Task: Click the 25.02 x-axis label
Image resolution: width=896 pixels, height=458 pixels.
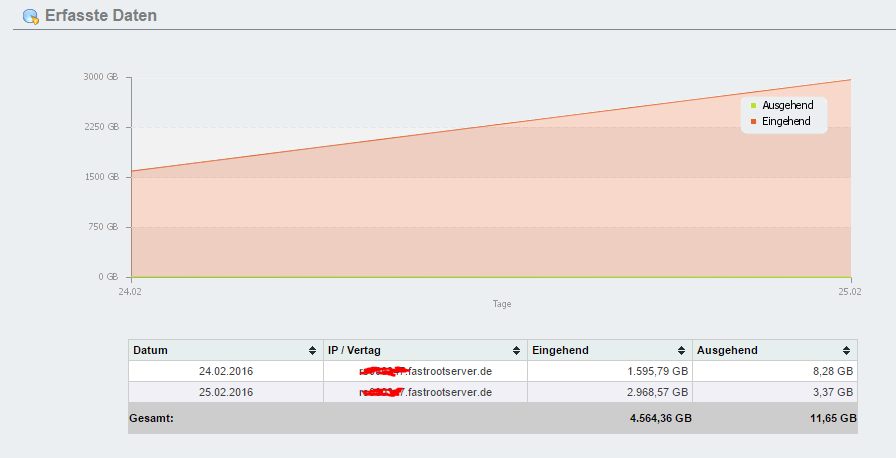Action: [x=849, y=292]
